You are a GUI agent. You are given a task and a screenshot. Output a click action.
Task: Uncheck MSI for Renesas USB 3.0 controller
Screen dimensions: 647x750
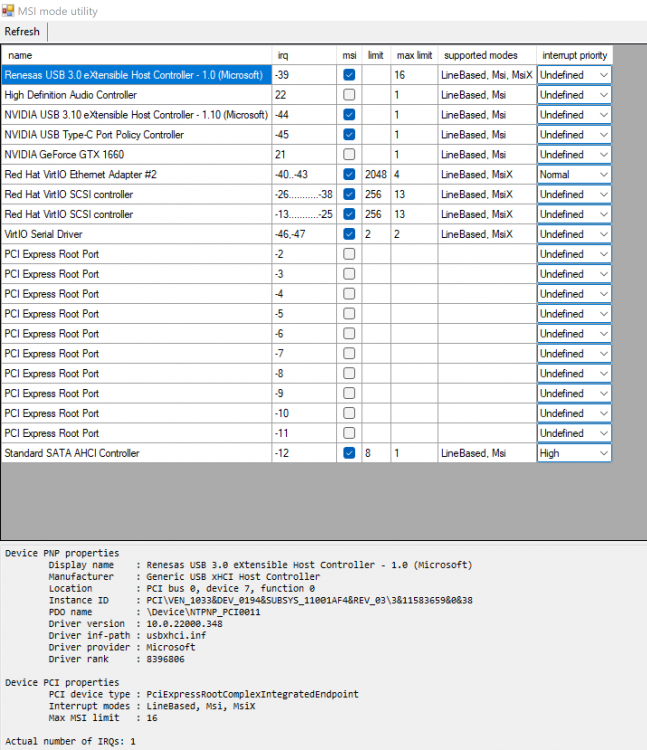coord(349,75)
